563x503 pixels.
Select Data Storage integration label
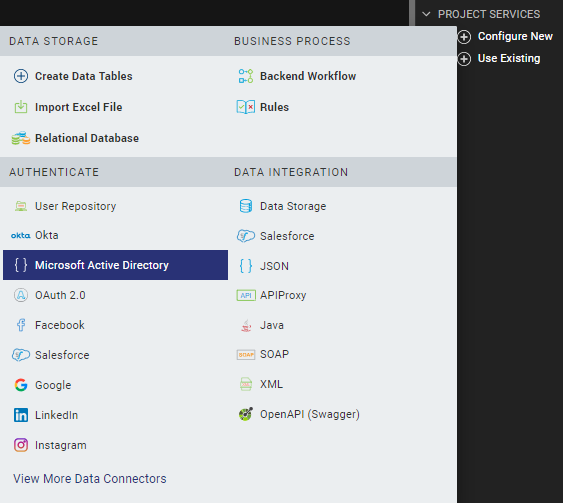293,206
